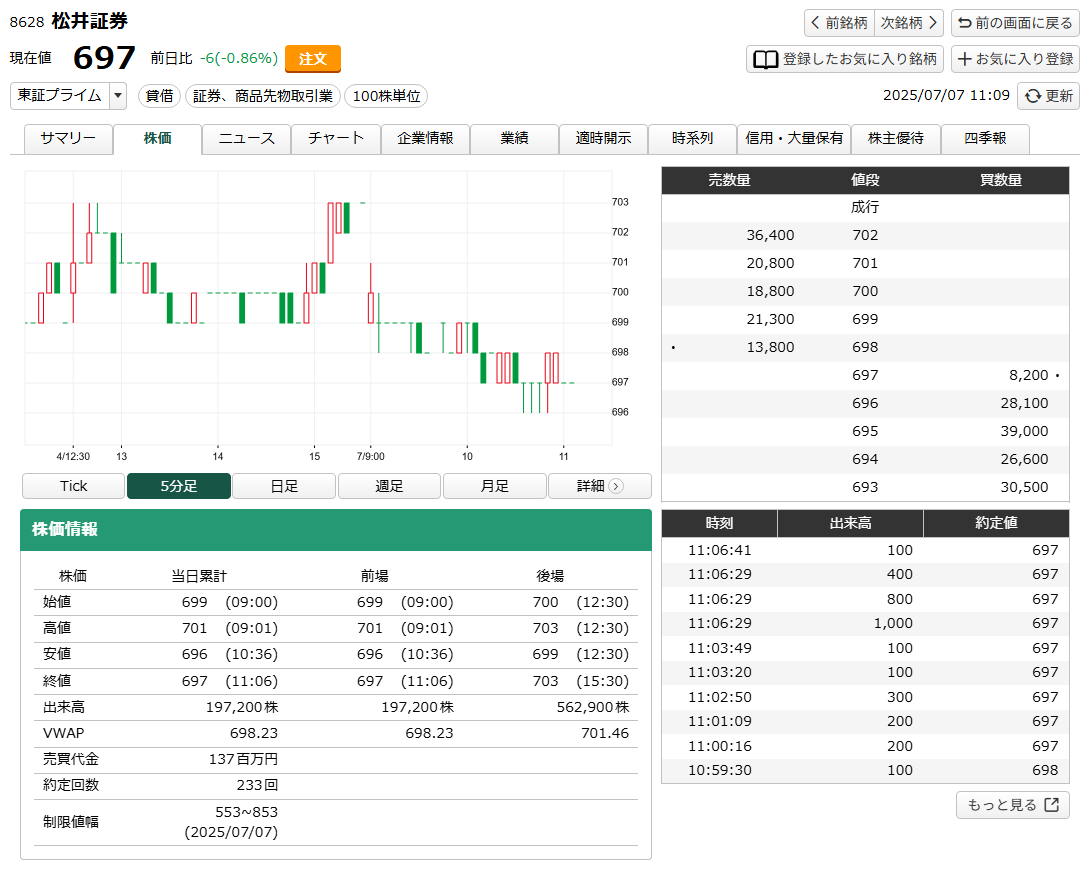Refresh quotes with 更新 button
Image resolution: width=1087 pixels, height=873 pixels.
[1048, 96]
